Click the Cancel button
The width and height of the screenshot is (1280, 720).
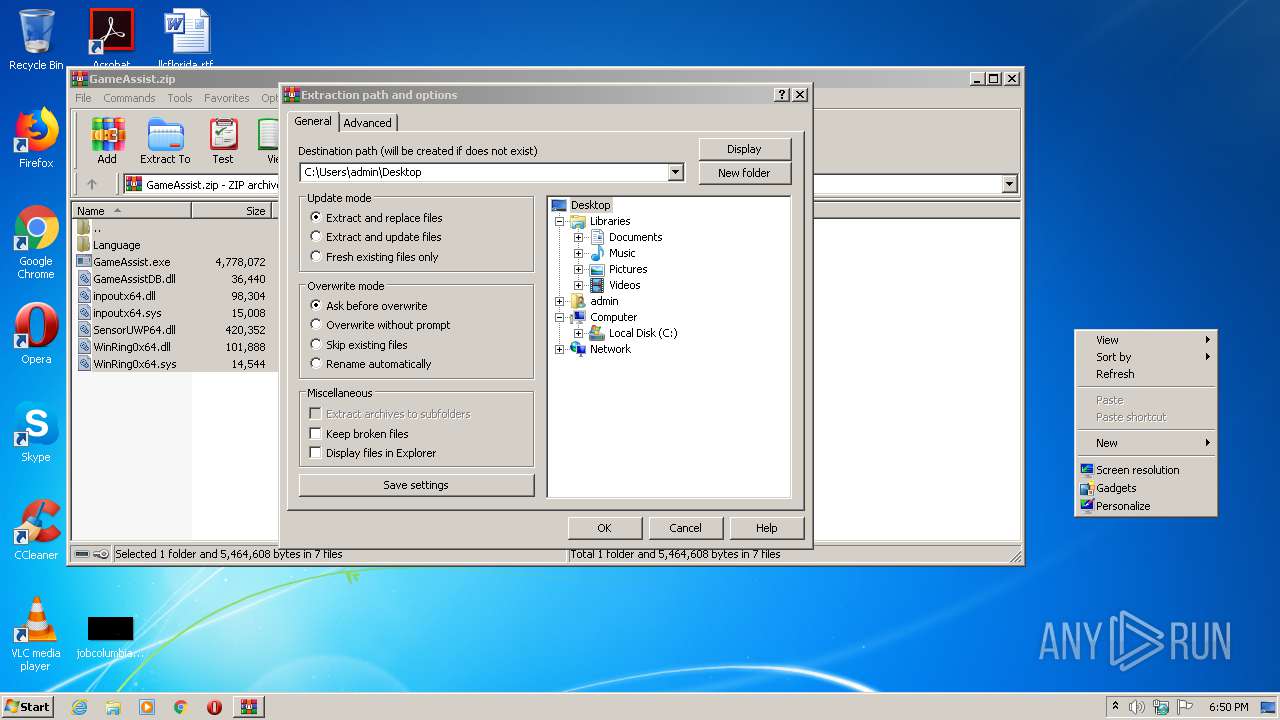tap(685, 528)
